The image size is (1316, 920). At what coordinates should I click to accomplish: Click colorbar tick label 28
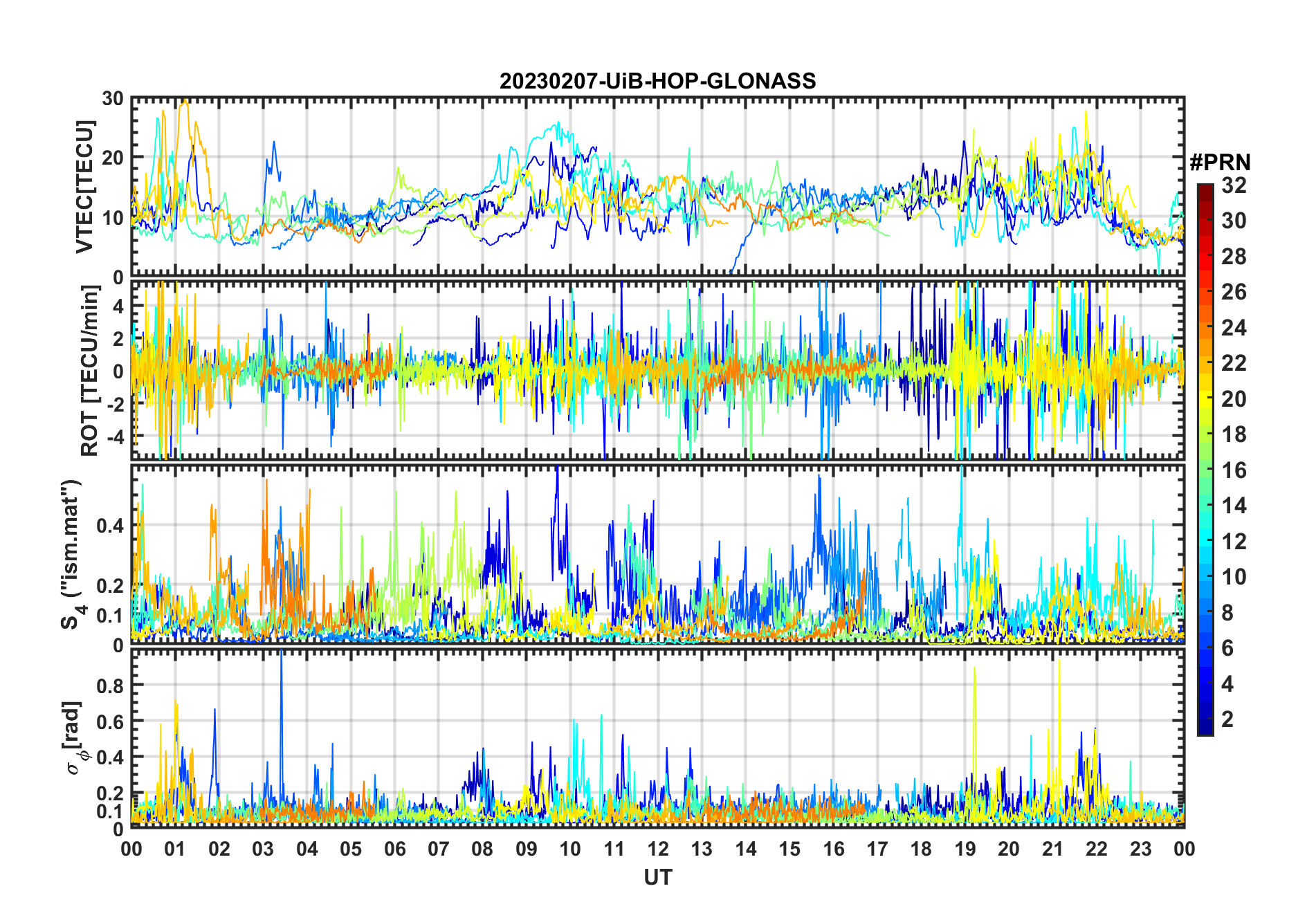pyautogui.click(x=1234, y=257)
